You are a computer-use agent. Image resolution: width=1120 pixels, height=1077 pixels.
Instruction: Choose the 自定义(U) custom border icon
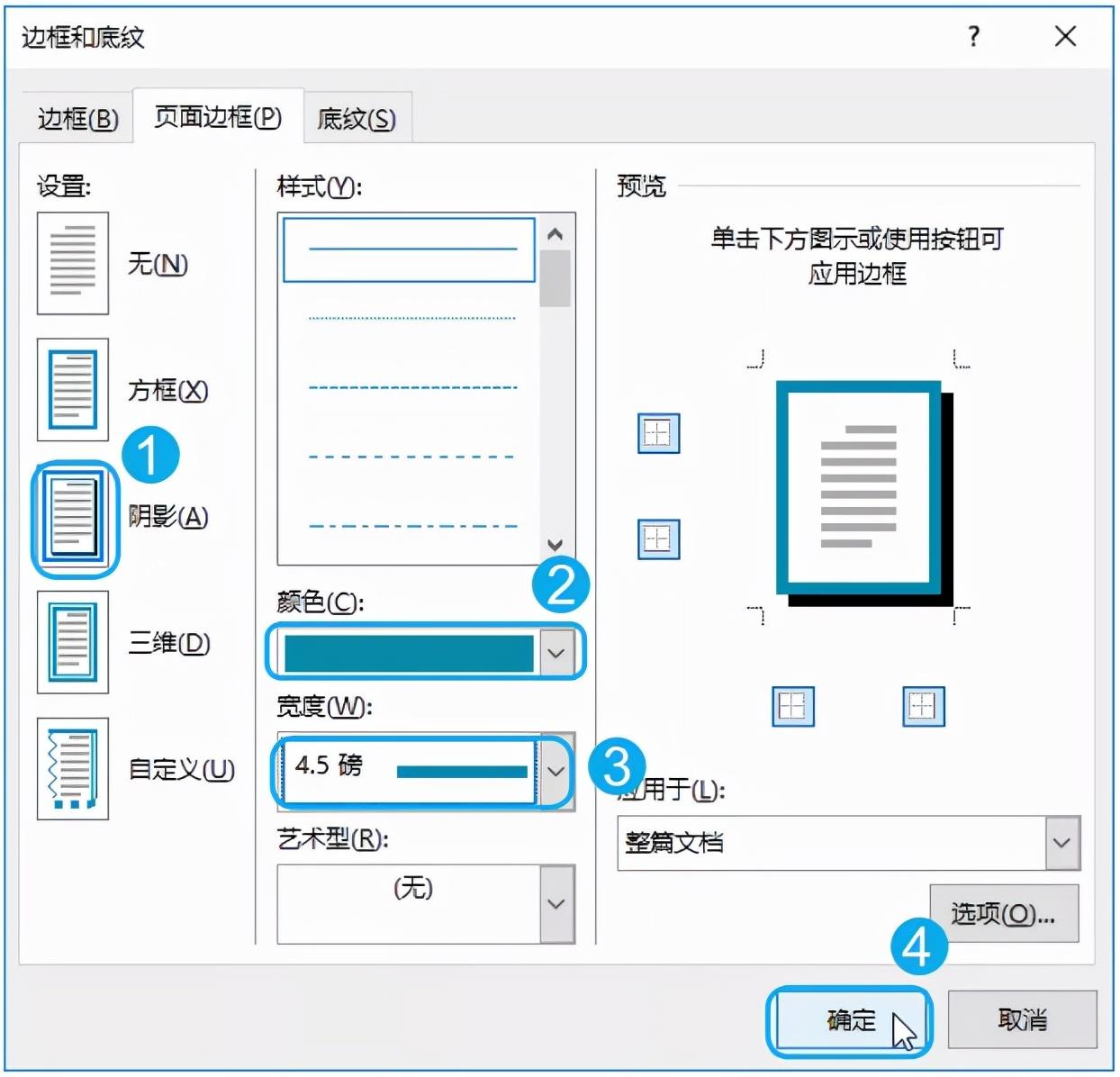point(72,768)
